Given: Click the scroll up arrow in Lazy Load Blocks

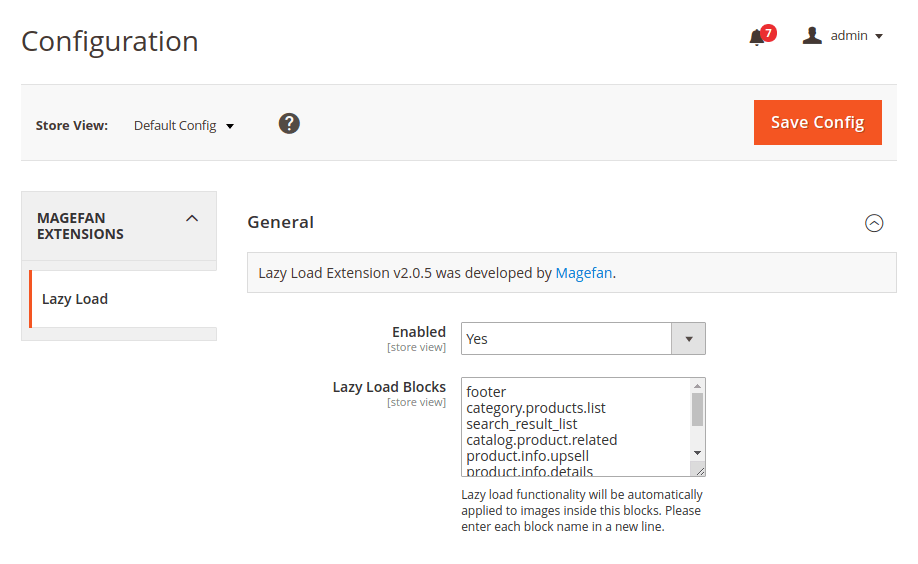Looking at the screenshot, I should pyautogui.click(x=697, y=386).
